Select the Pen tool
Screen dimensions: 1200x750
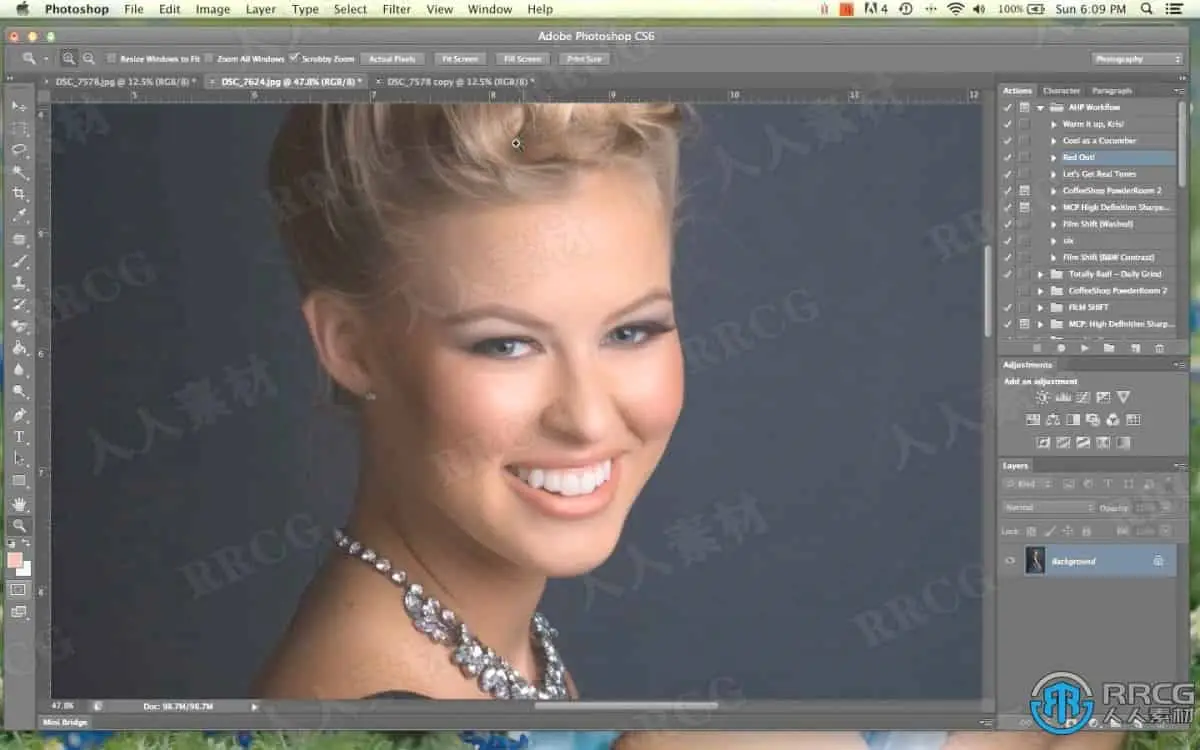[19, 415]
